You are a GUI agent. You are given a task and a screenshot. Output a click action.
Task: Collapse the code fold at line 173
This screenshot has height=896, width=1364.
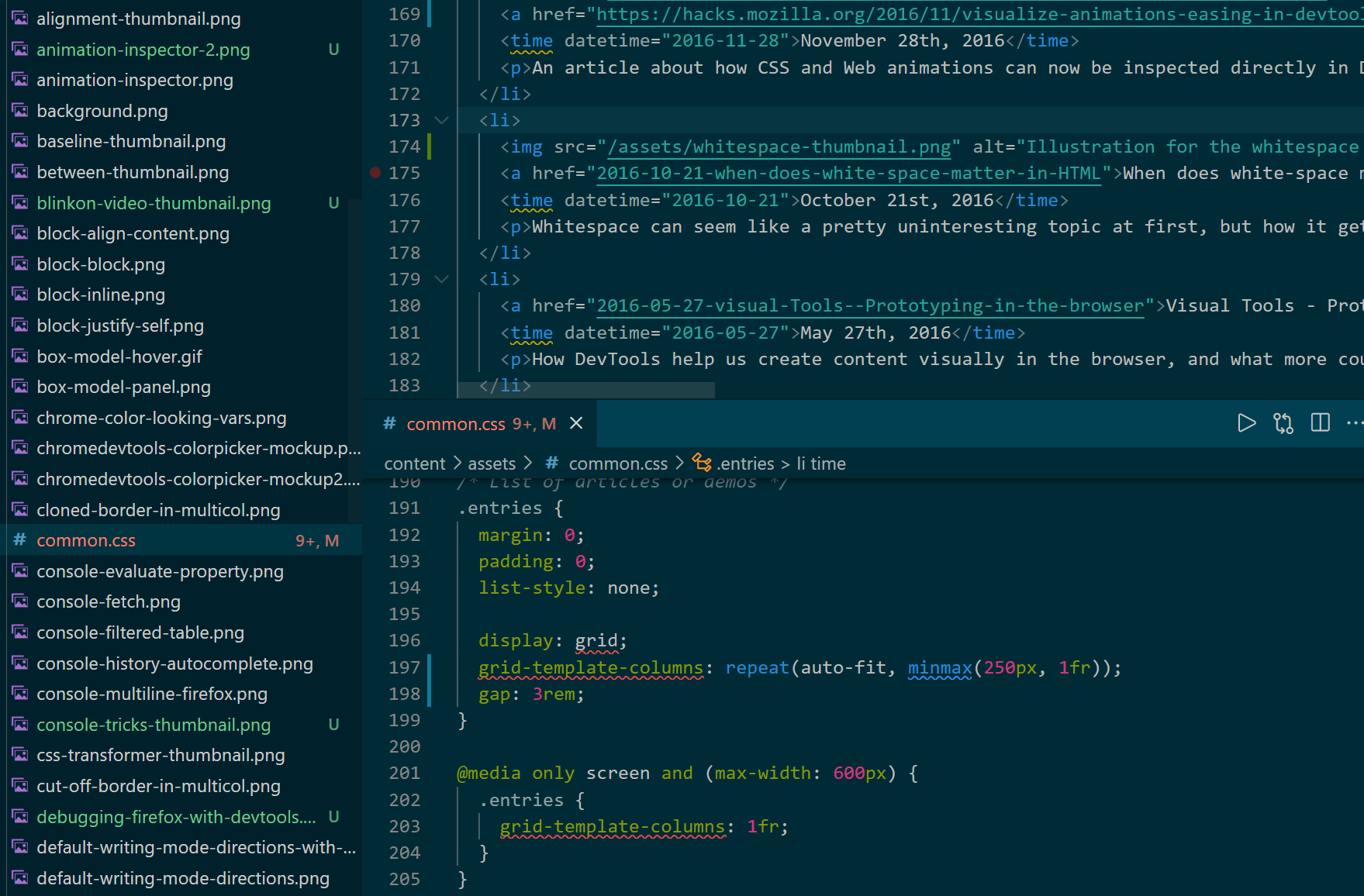pos(441,120)
